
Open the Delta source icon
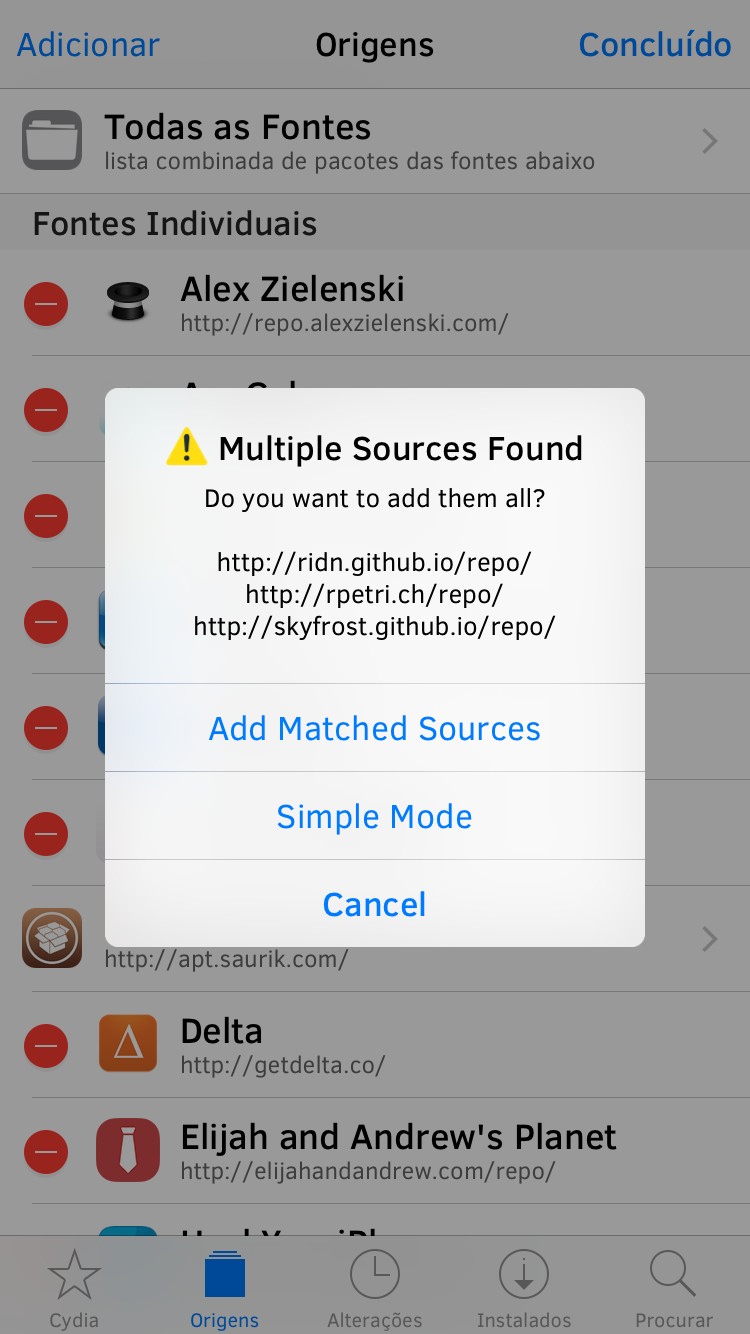pyautogui.click(x=128, y=1044)
